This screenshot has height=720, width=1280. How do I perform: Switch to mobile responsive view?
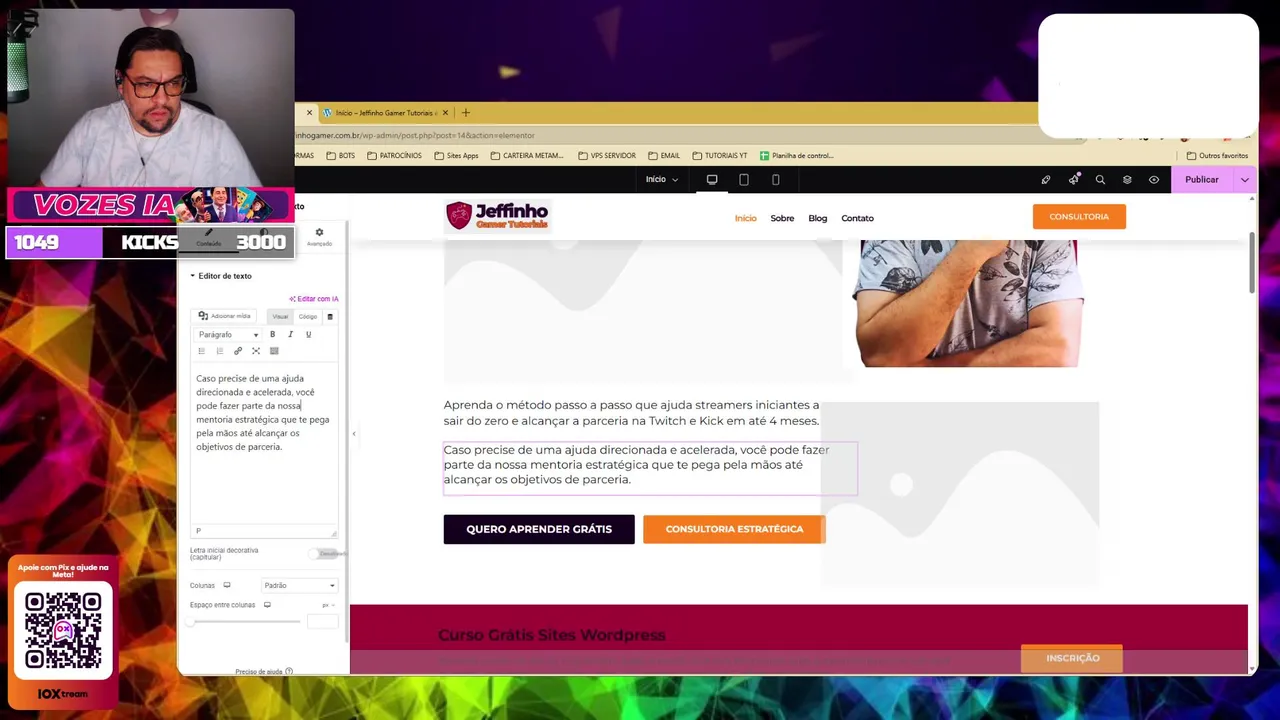[776, 180]
